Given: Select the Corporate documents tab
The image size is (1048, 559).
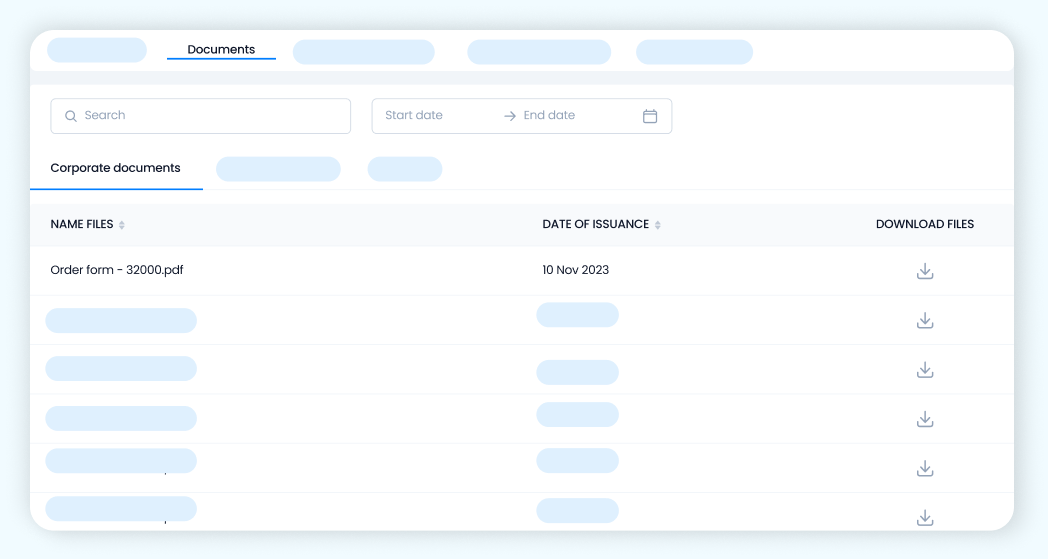Looking at the screenshot, I should tap(115, 168).
